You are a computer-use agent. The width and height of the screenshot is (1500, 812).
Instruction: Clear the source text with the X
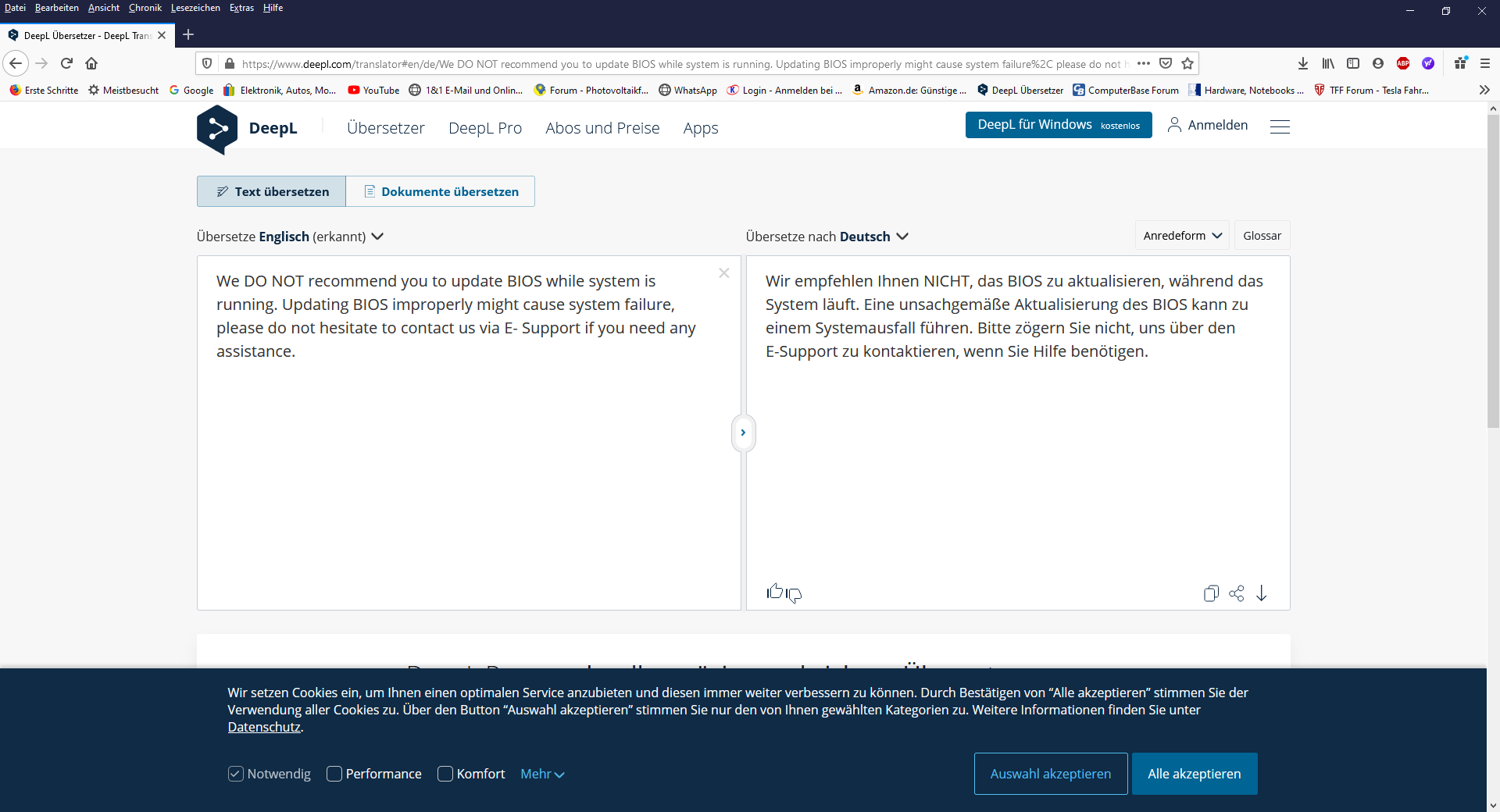click(x=724, y=272)
